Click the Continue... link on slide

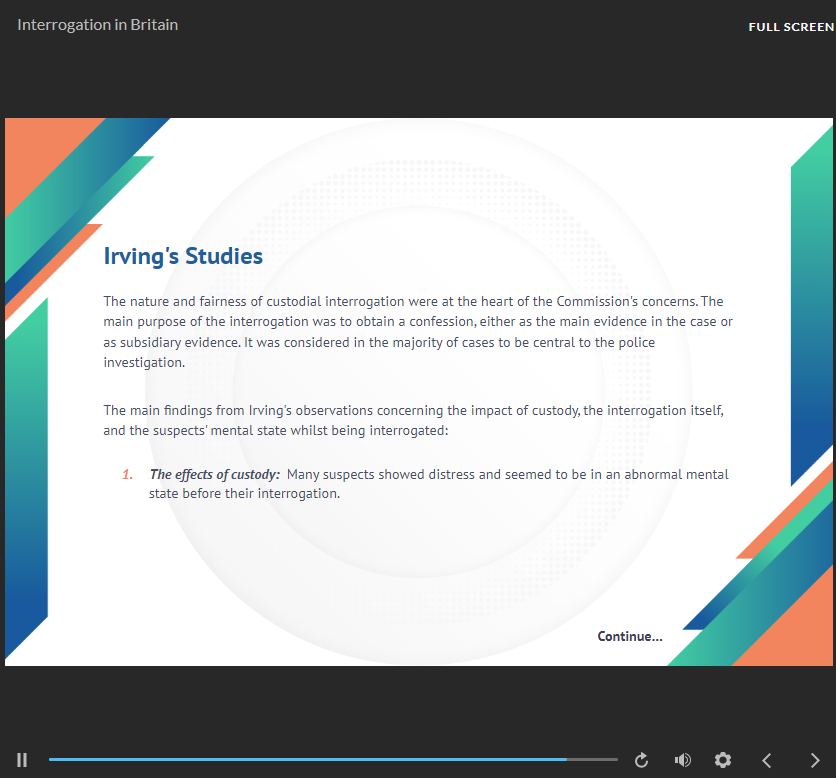click(629, 636)
